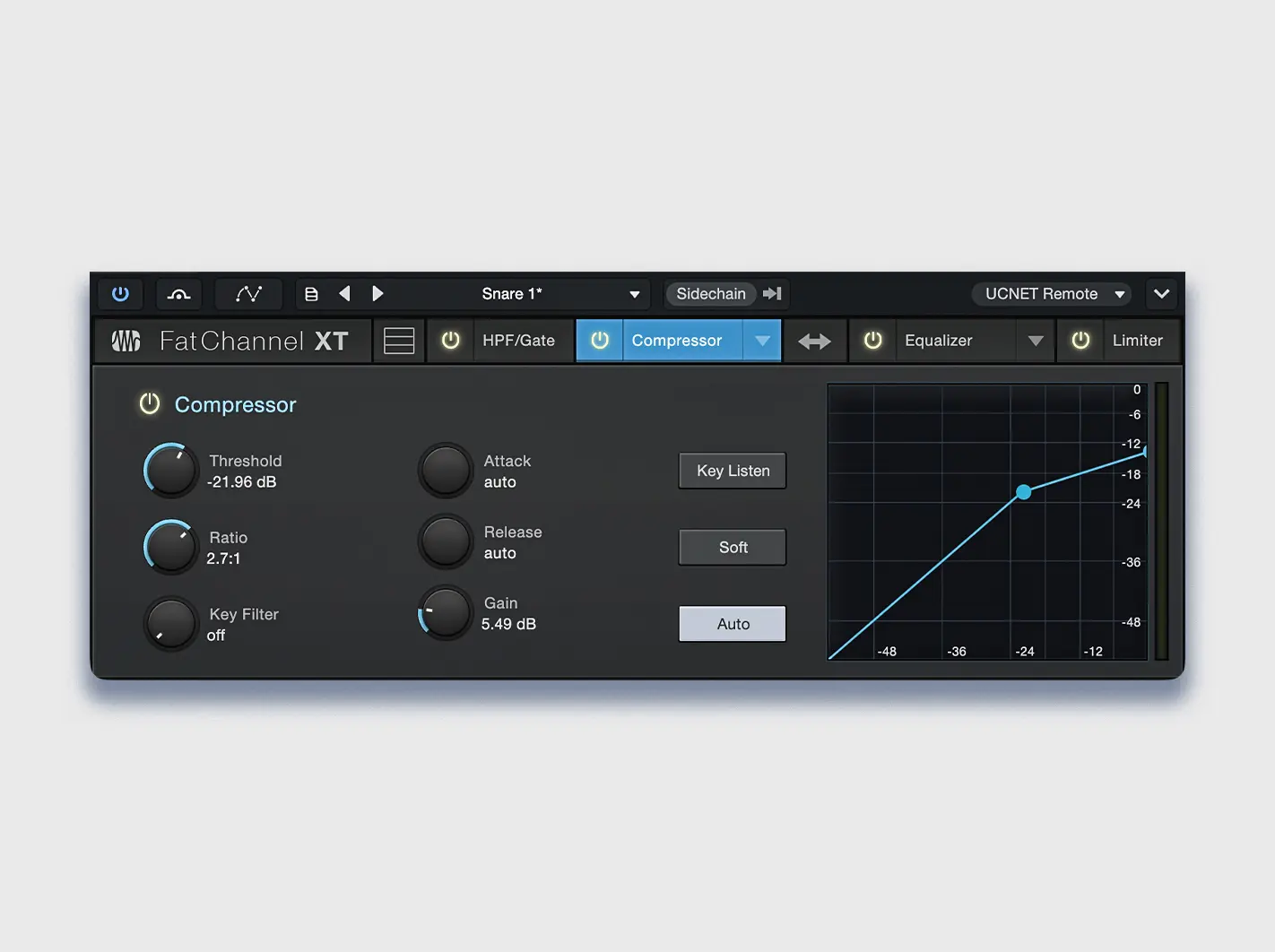Enable the Key Listen button
1275x952 pixels.
pos(732,471)
